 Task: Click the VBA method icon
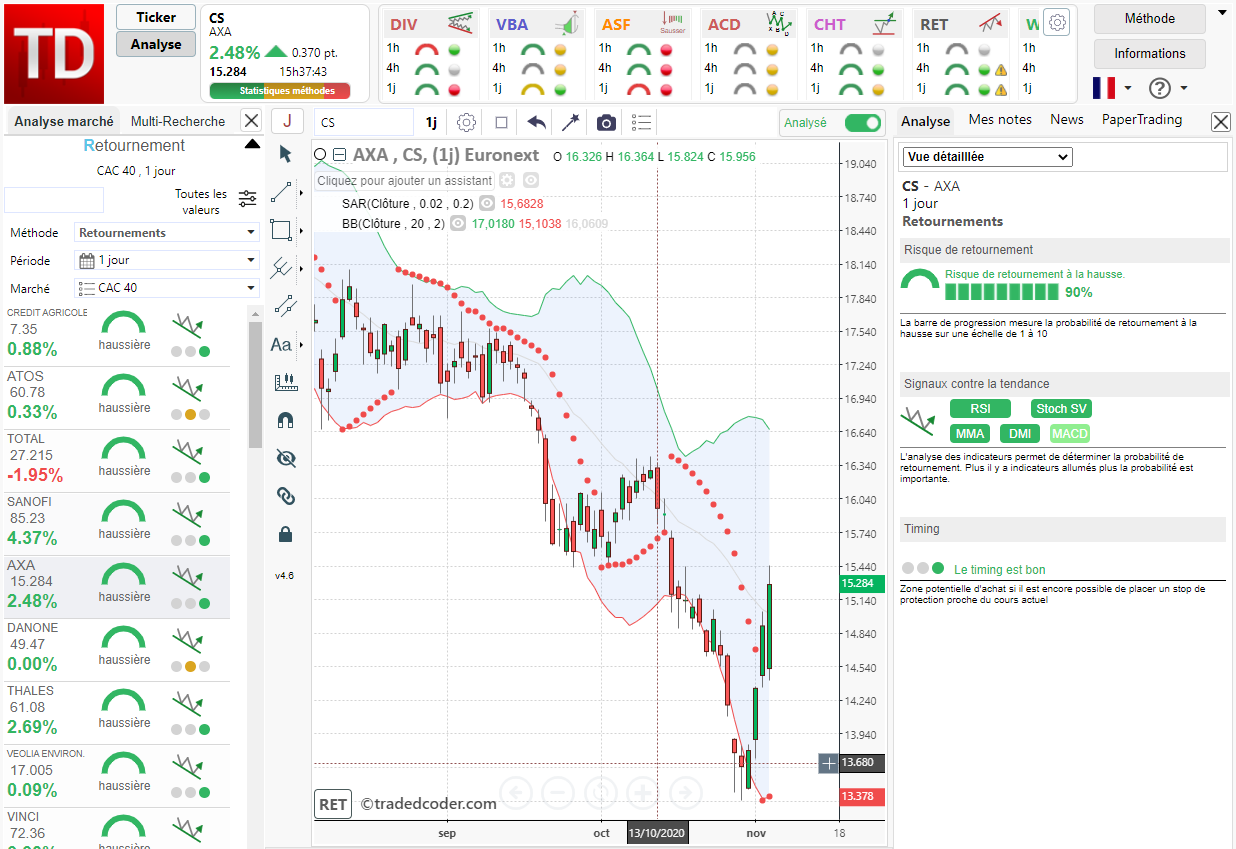pos(567,23)
